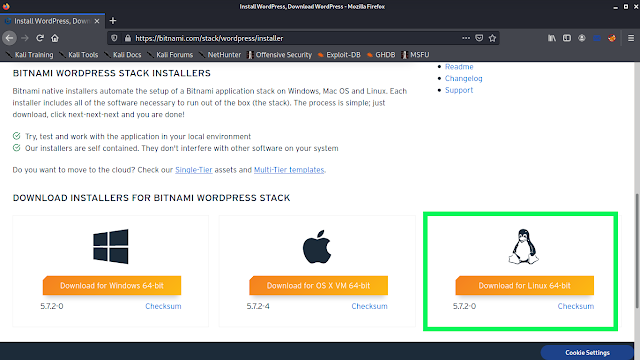Close the Install WordPress tab
640x360 pixels.
tap(97, 21)
